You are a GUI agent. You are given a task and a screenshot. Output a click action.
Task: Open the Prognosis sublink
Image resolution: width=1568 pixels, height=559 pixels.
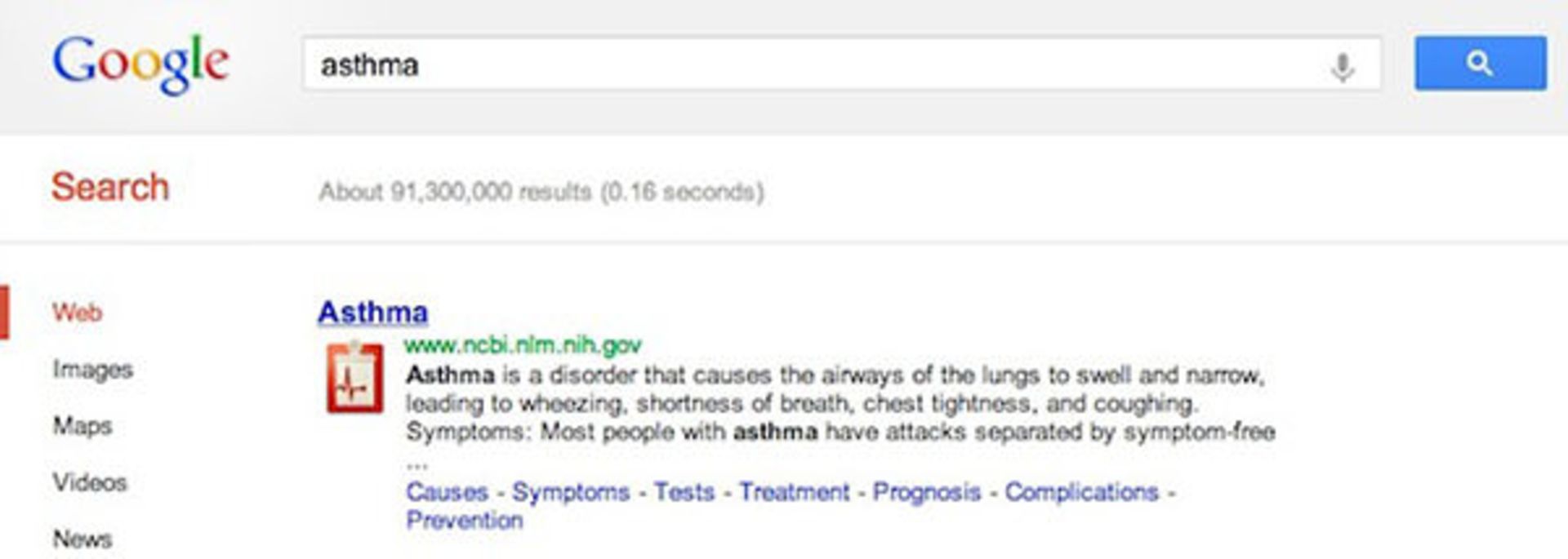[926, 492]
